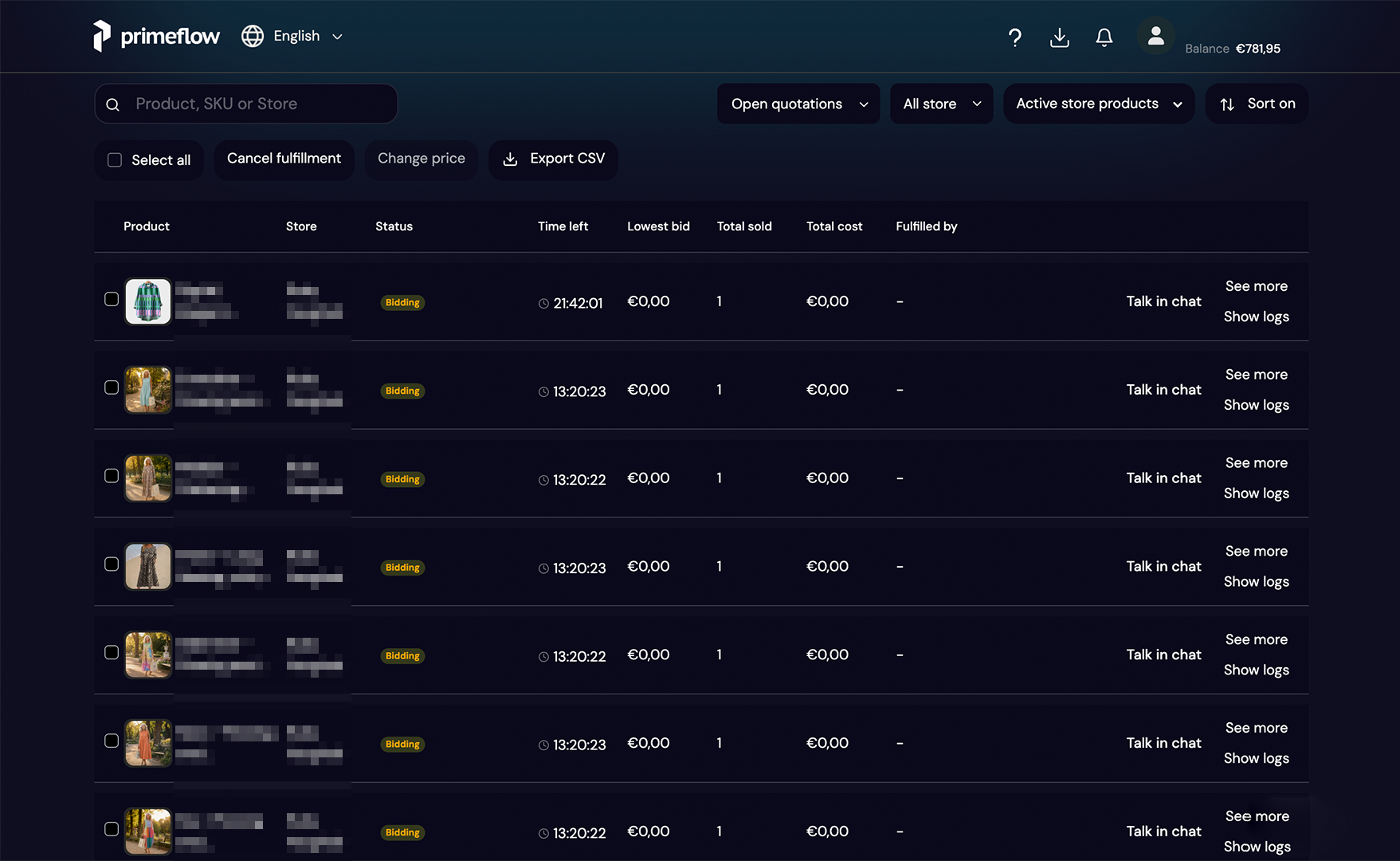Click the Bidding badge in first row
This screenshot has width=1400, height=861.
tap(402, 303)
